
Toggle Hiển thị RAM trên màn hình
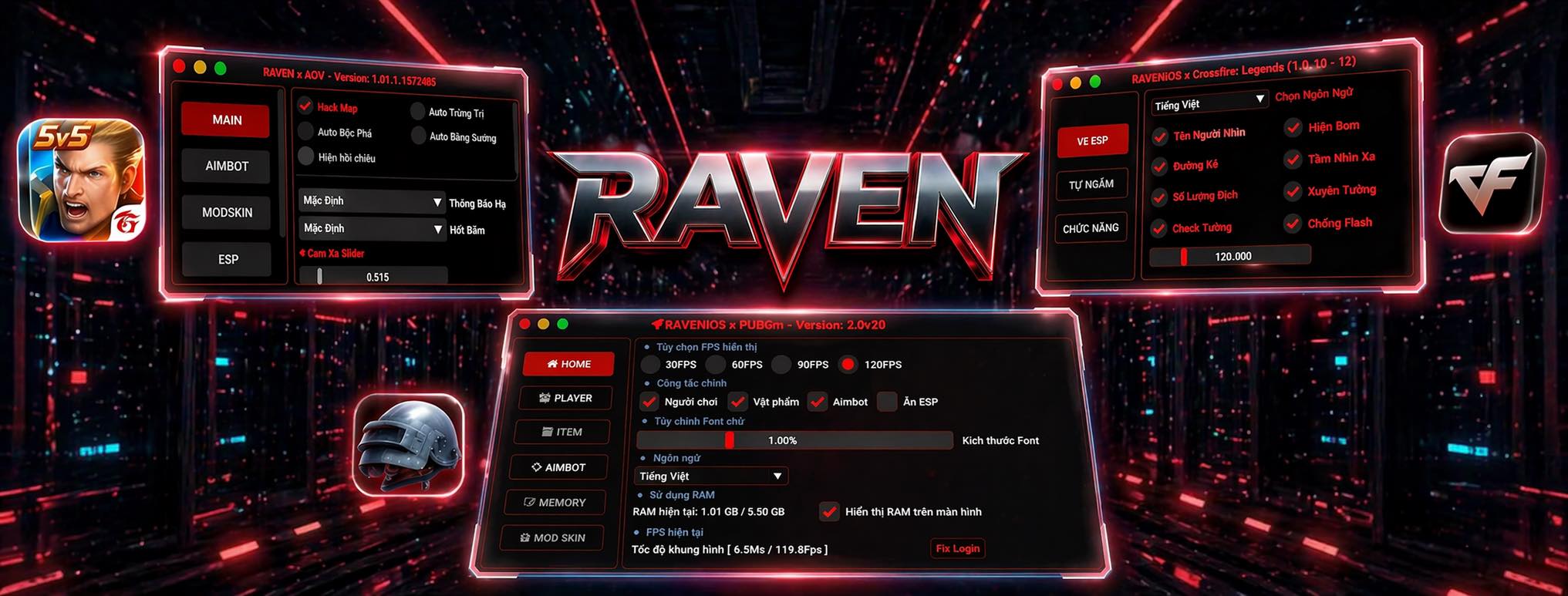click(x=830, y=511)
